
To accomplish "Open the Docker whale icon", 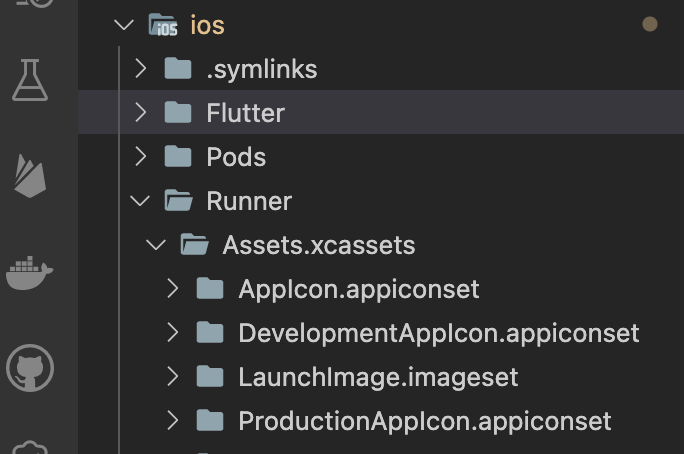I will [30, 272].
